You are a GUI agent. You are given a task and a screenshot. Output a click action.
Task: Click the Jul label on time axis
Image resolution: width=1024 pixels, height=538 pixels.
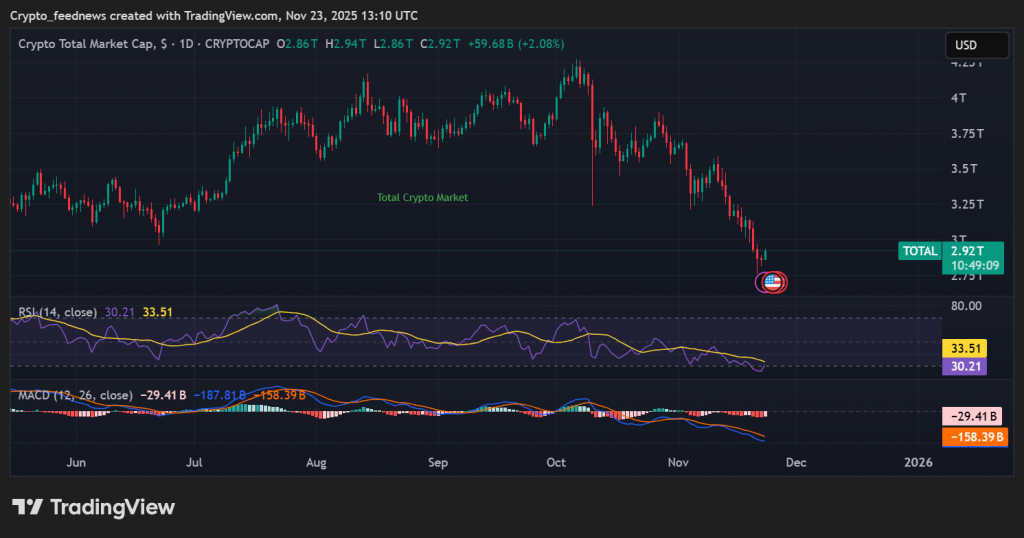point(194,462)
